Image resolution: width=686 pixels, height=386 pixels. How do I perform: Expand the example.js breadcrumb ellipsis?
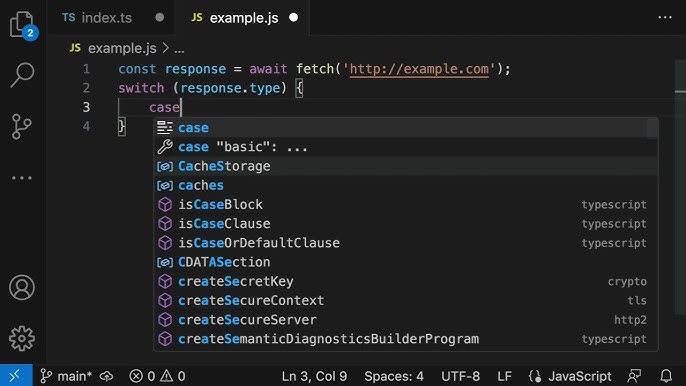point(179,49)
